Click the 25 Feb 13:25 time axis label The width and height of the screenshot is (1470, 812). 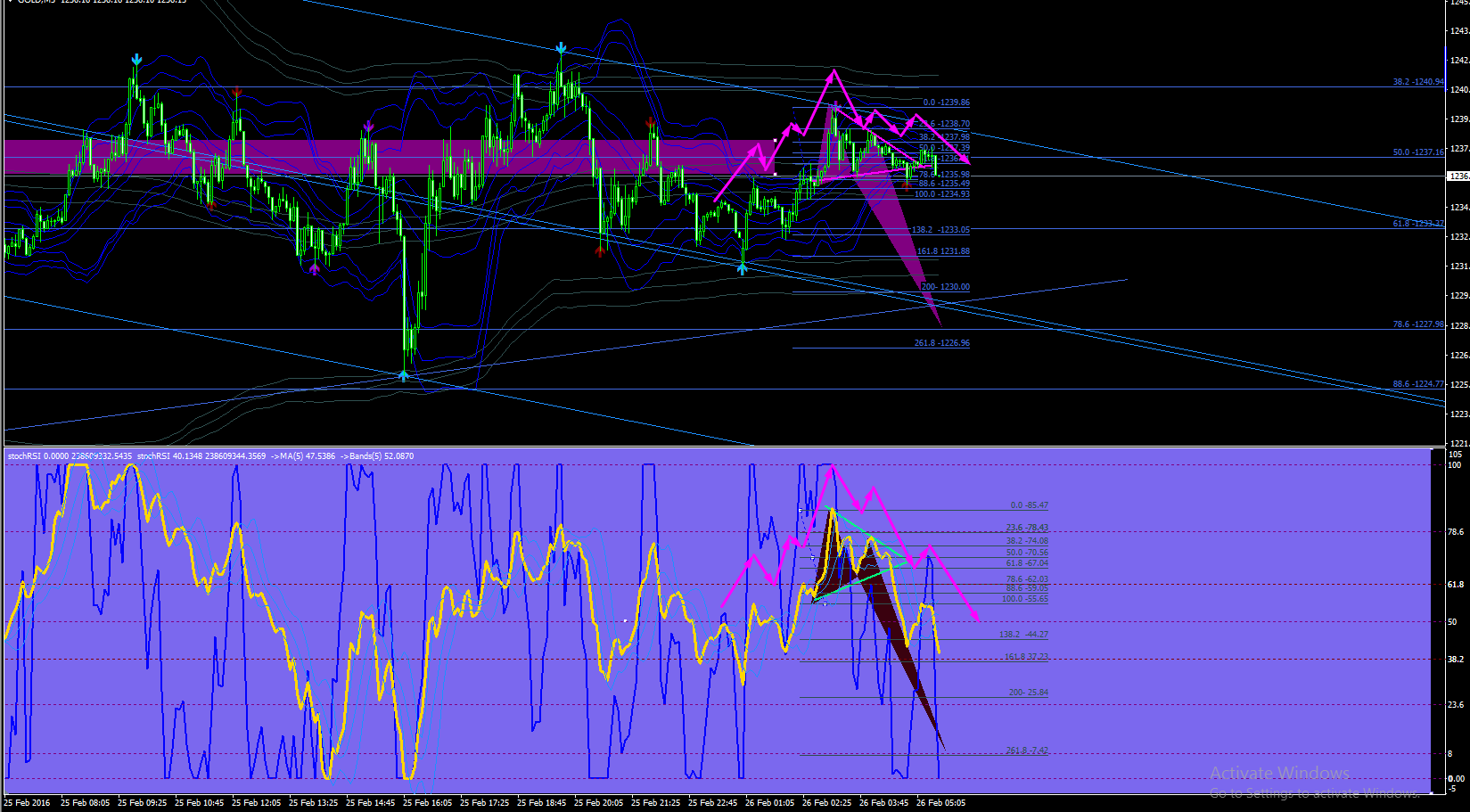[x=314, y=803]
